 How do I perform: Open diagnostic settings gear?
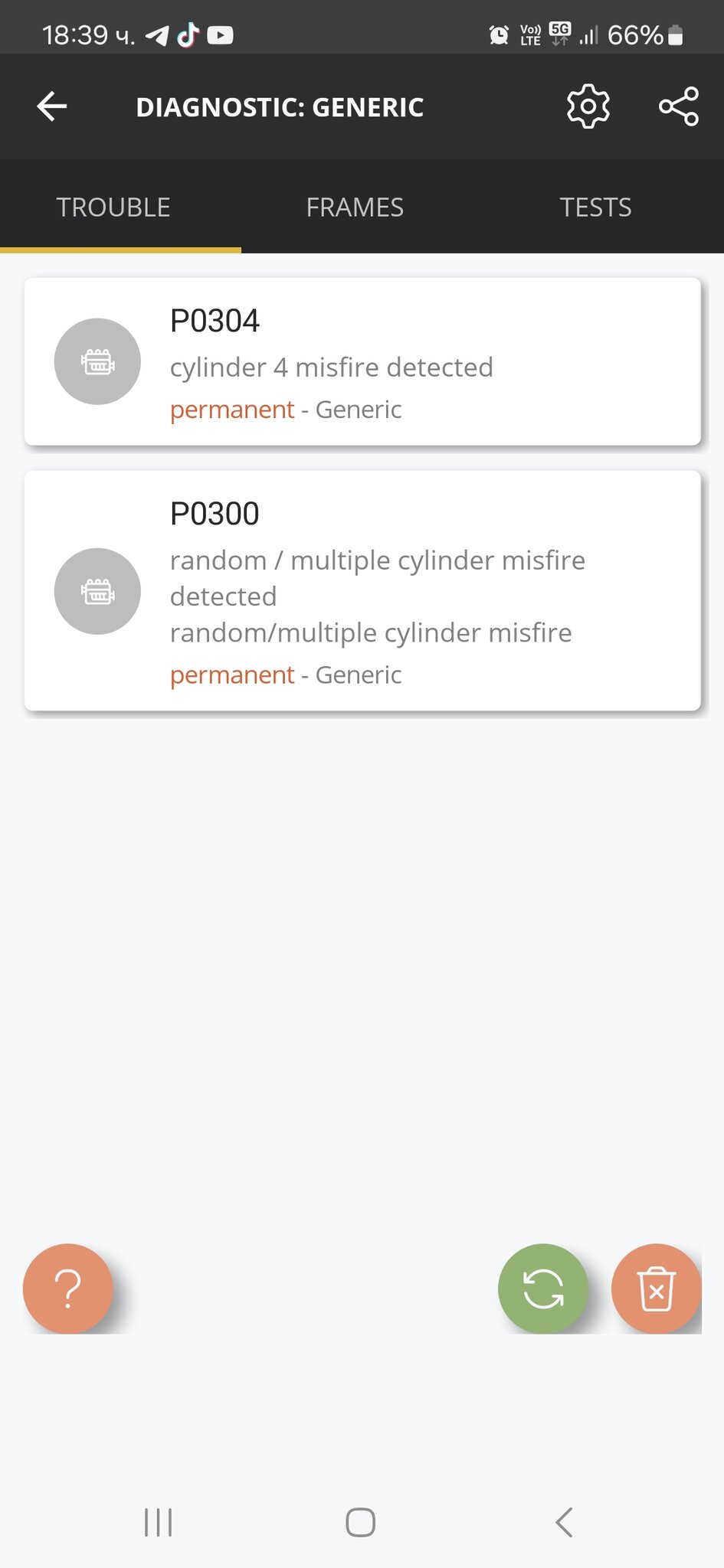(588, 106)
